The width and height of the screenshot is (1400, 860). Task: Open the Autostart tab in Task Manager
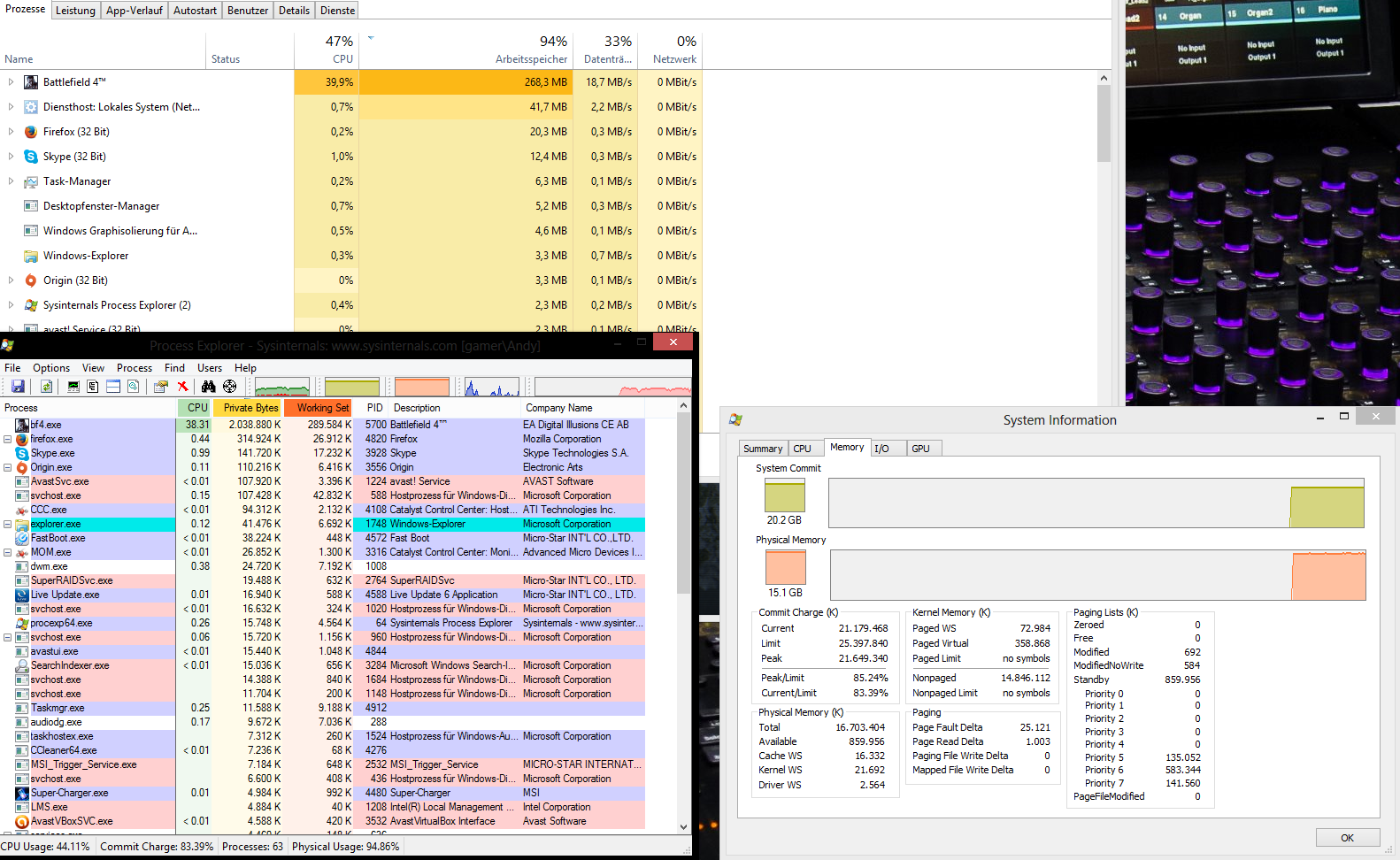click(195, 11)
